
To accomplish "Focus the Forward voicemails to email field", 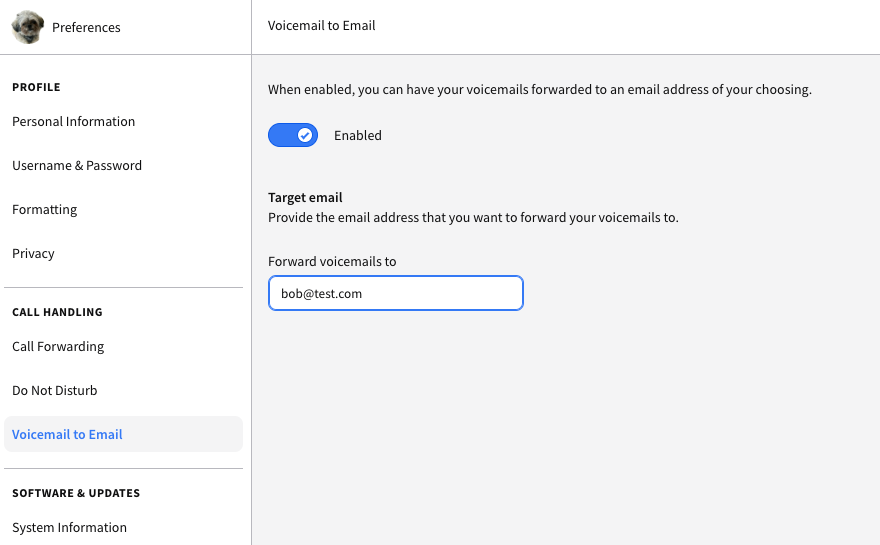I will [x=396, y=293].
